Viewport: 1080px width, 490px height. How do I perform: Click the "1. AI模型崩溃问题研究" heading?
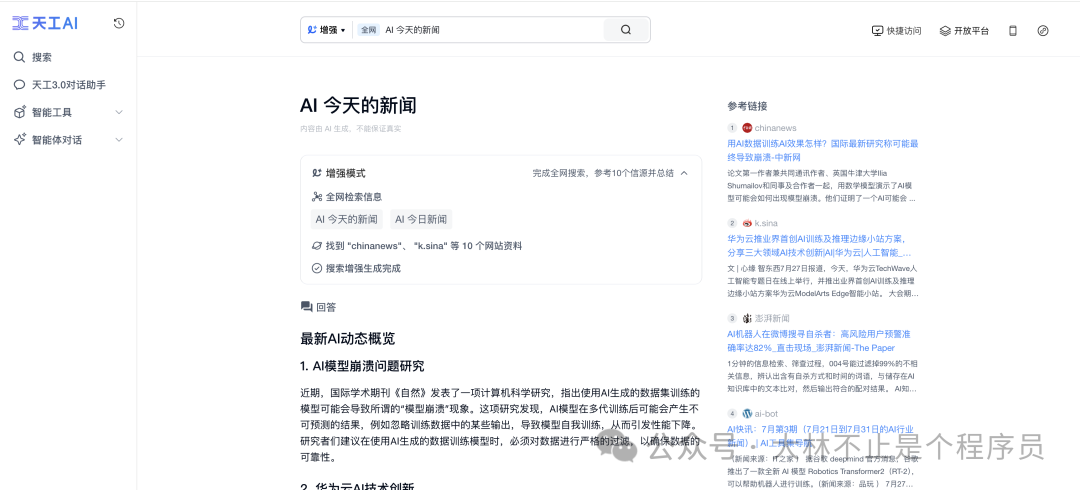(362, 366)
